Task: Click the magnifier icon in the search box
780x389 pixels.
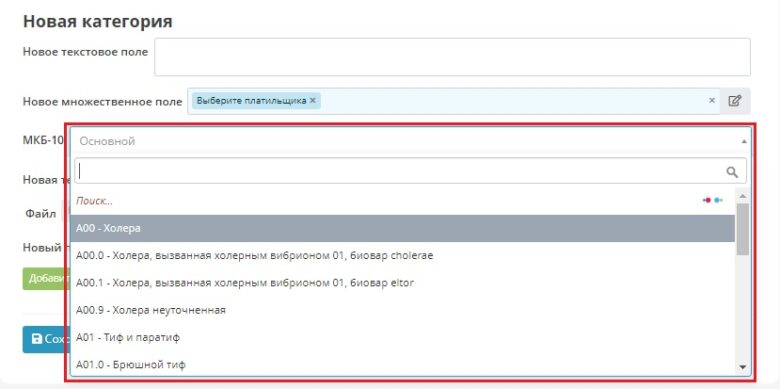Action: [x=732, y=172]
